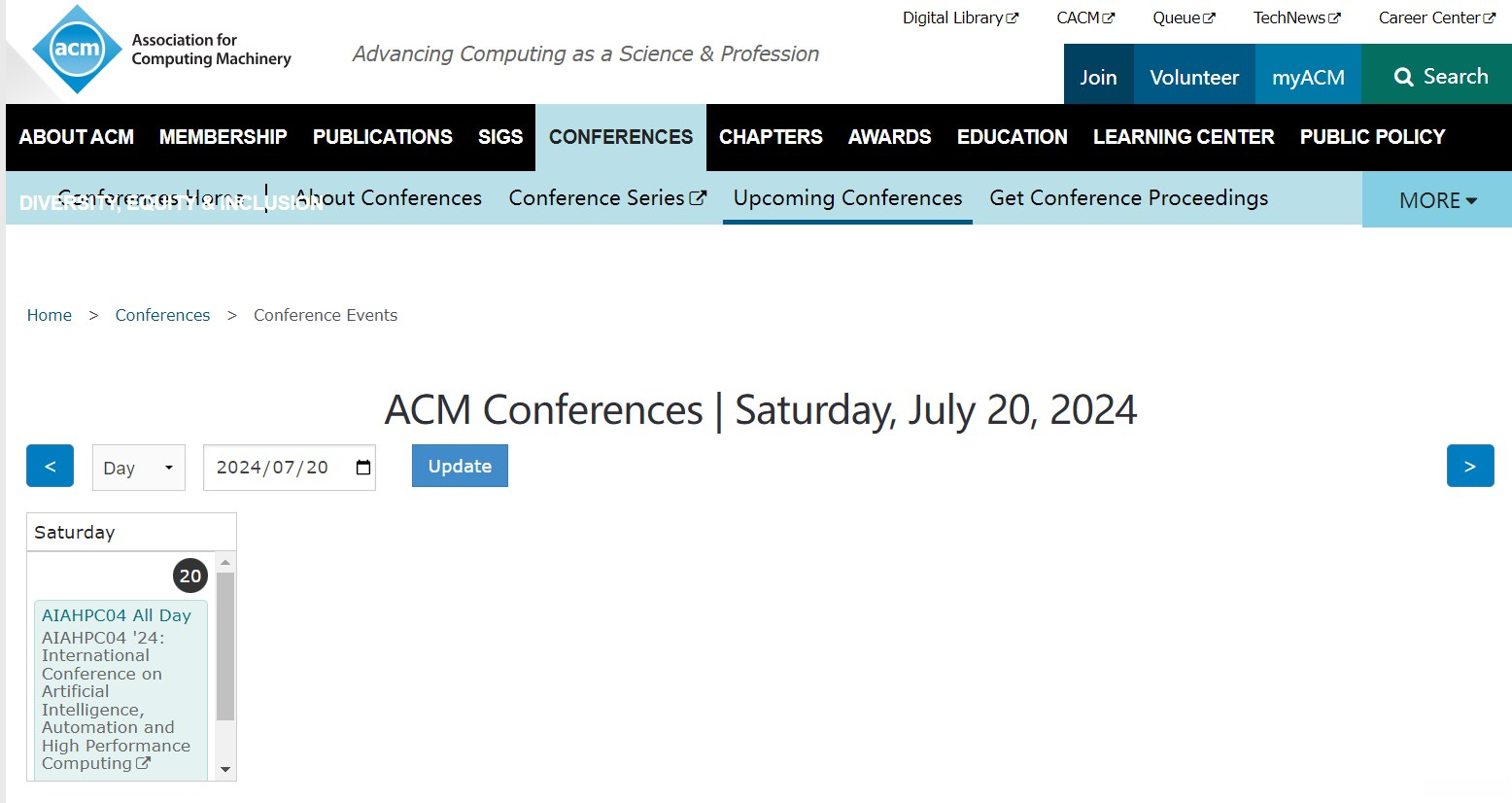Click the Join button

click(x=1098, y=77)
